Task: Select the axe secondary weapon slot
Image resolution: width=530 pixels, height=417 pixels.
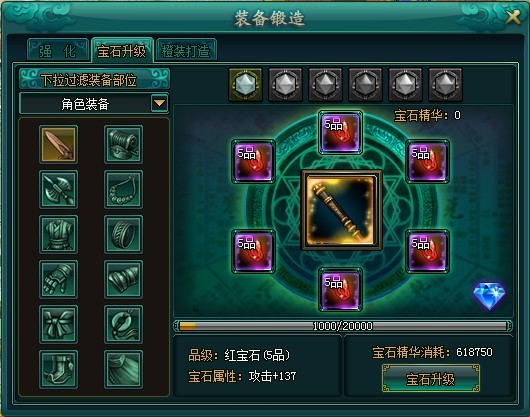Action: tap(58, 189)
